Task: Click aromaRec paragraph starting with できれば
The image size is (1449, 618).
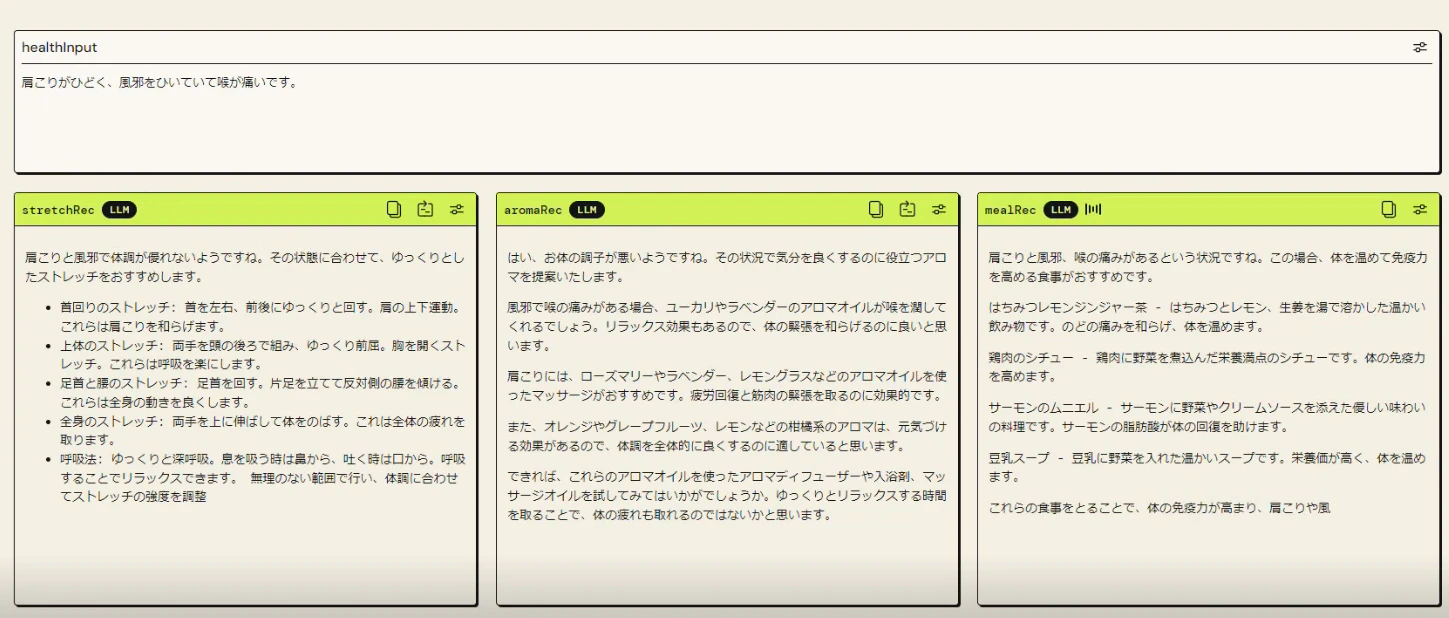Action: pos(727,496)
